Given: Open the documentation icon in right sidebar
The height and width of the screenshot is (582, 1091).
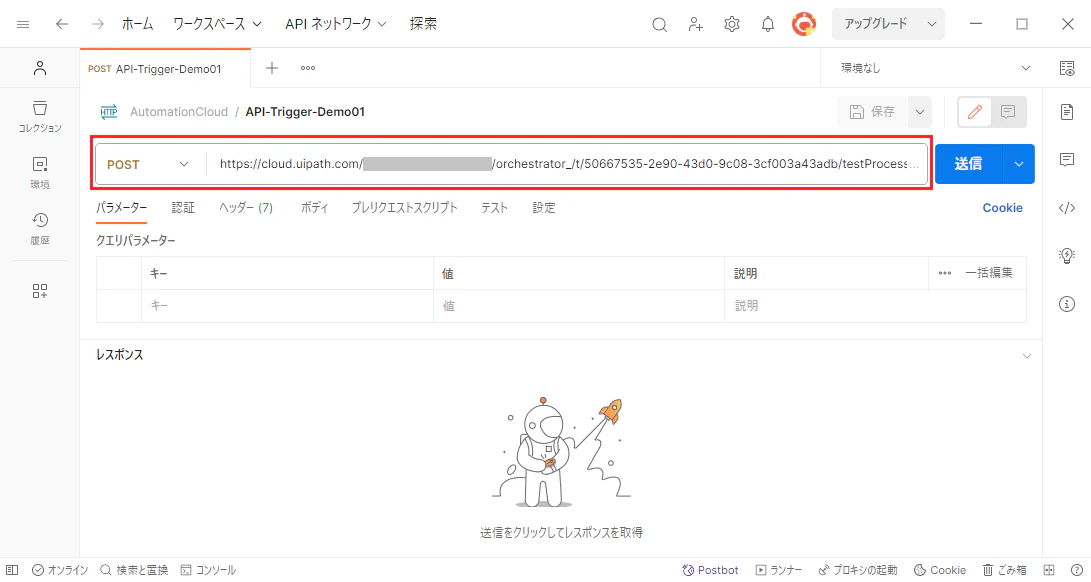Looking at the screenshot, I should (x=1067, y=112).
